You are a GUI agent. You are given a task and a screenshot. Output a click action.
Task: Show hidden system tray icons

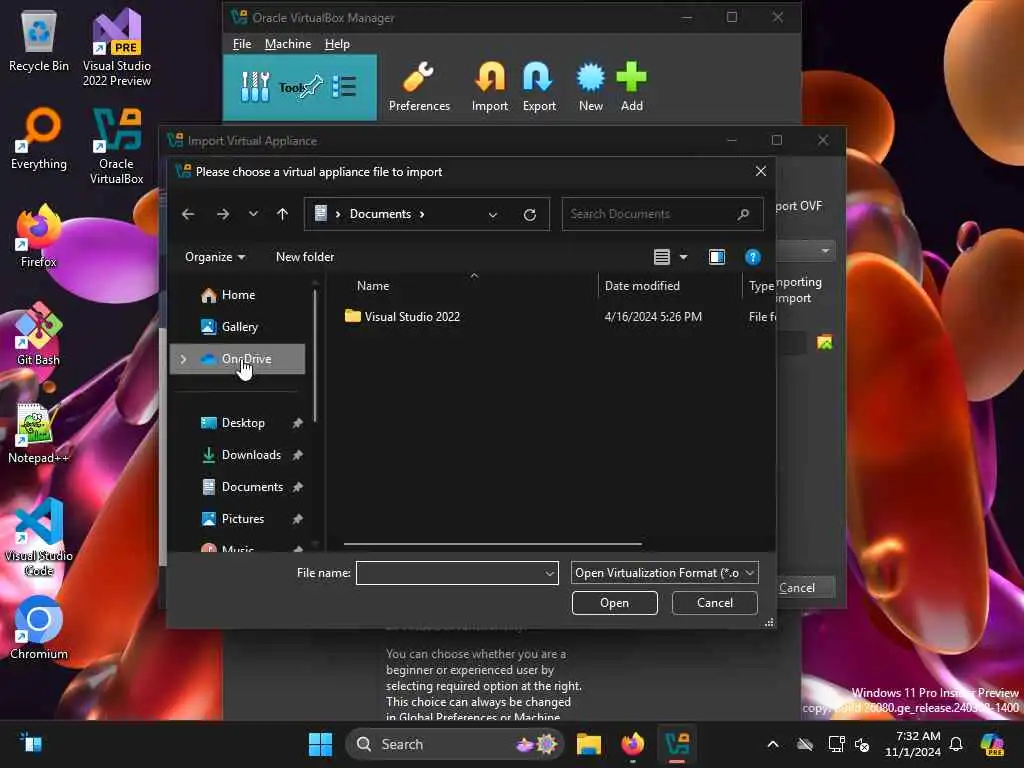tap(773, 744)
